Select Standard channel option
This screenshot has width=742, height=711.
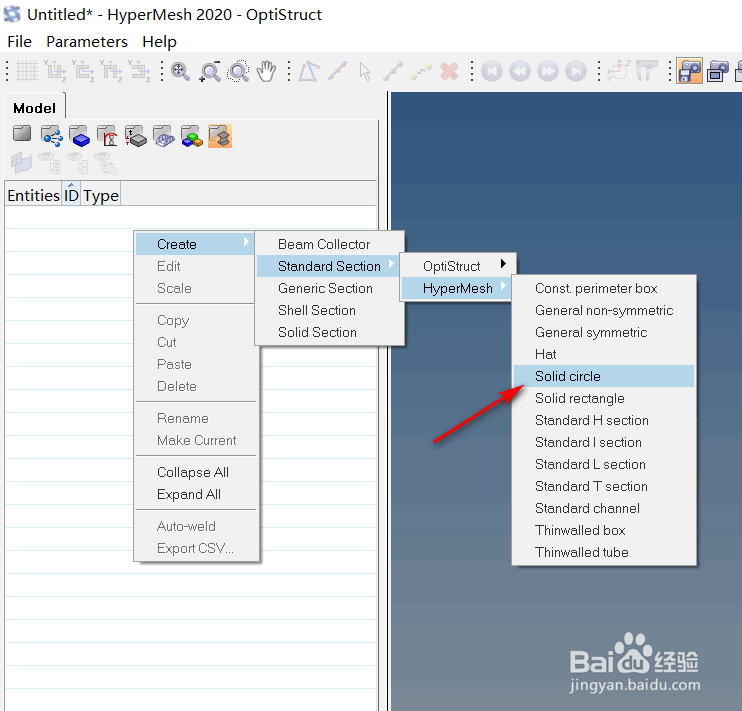(604, 508)
